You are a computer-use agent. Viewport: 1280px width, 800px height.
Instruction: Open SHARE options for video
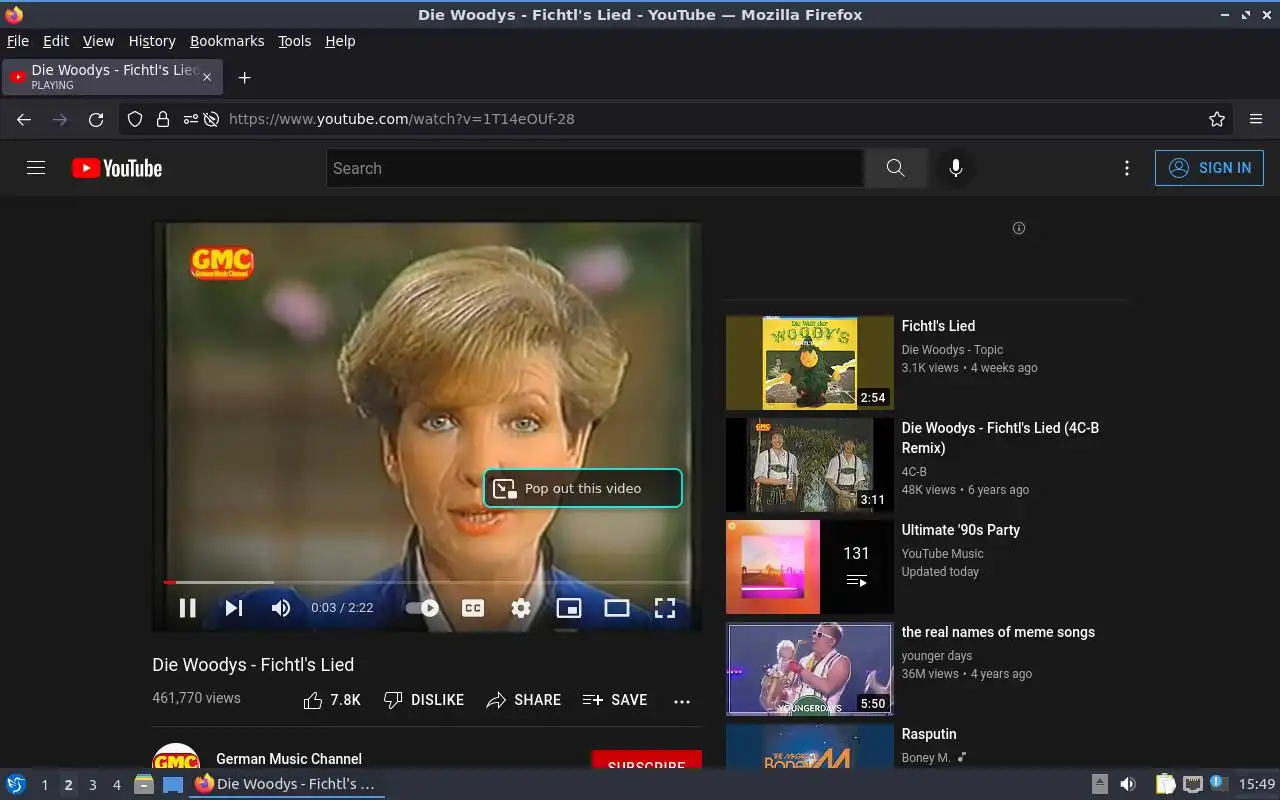(523, 700)
